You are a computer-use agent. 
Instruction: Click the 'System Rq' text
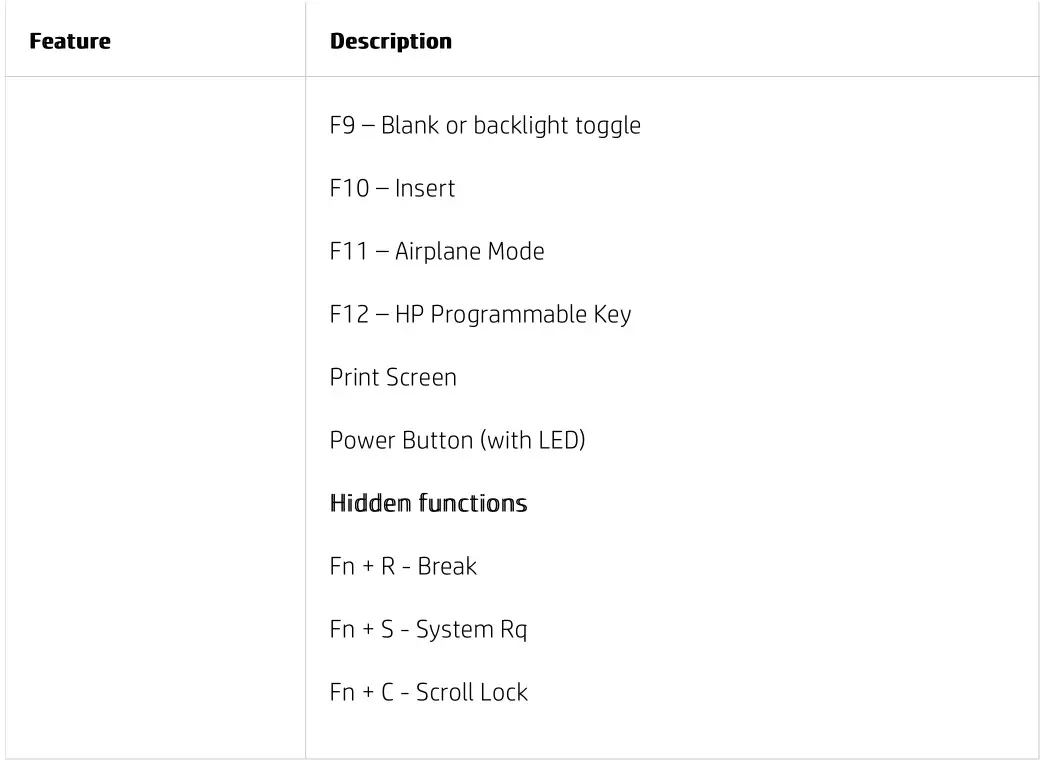pos(471,630)
